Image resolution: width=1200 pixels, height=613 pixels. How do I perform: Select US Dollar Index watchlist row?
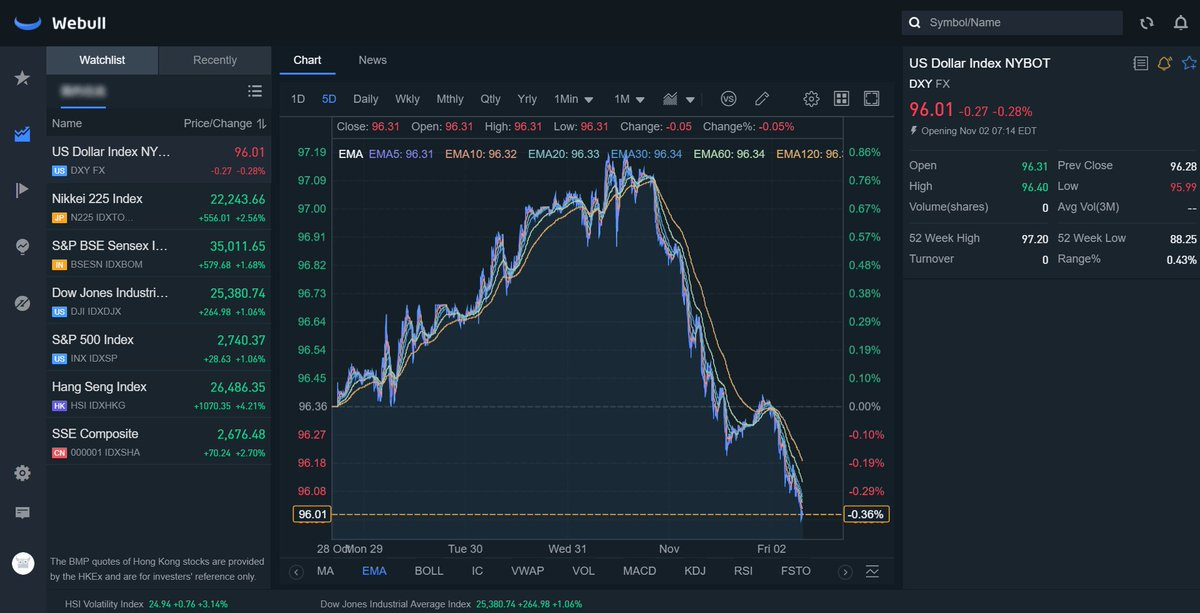tap(159, 160)
